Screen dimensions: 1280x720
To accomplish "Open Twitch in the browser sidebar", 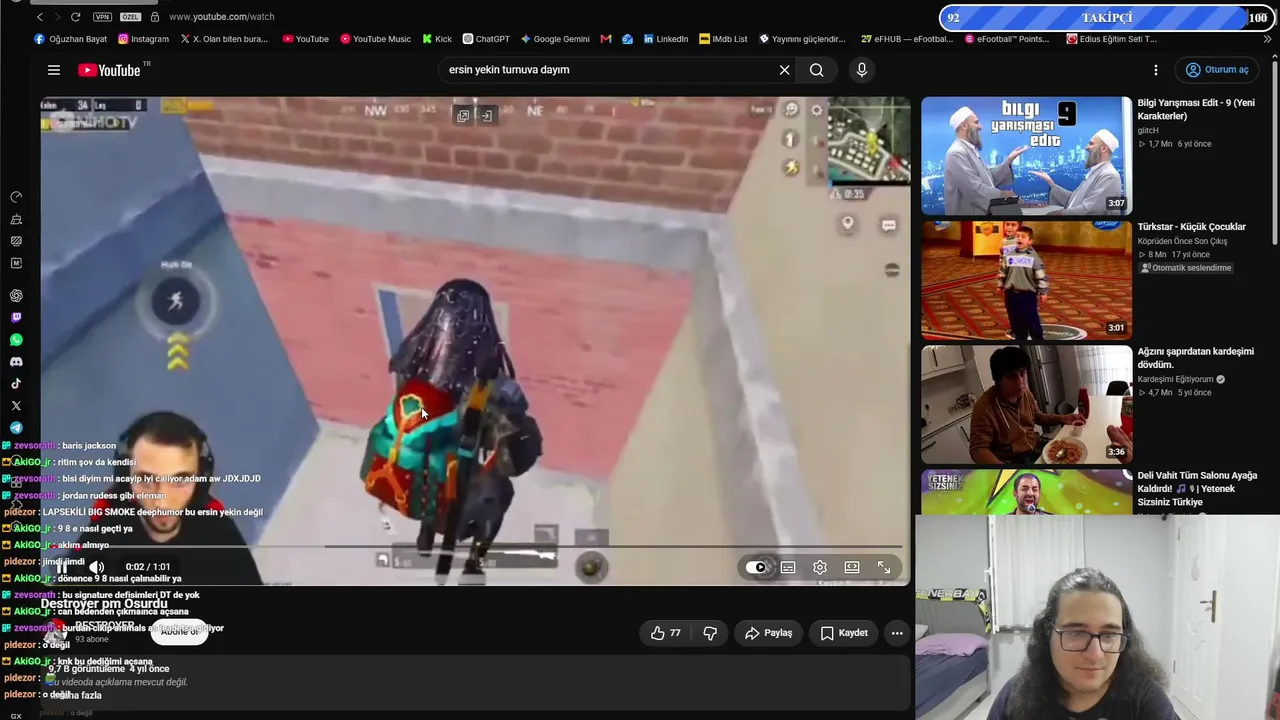I will (16, 318).
